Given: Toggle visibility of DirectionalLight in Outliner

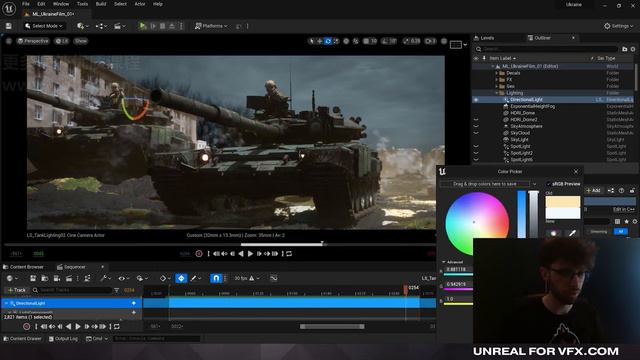Looking at the screenshot, I should [x=476, y=100].
